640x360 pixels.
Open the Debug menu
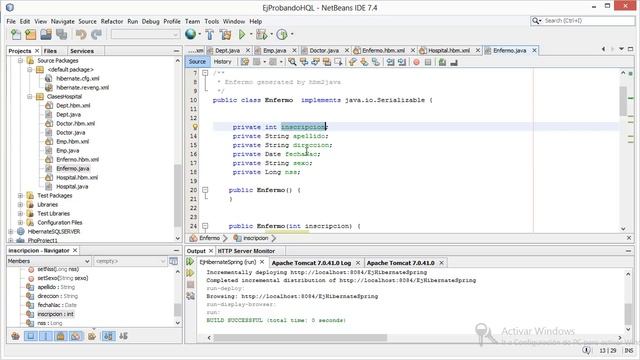[151, 21]
